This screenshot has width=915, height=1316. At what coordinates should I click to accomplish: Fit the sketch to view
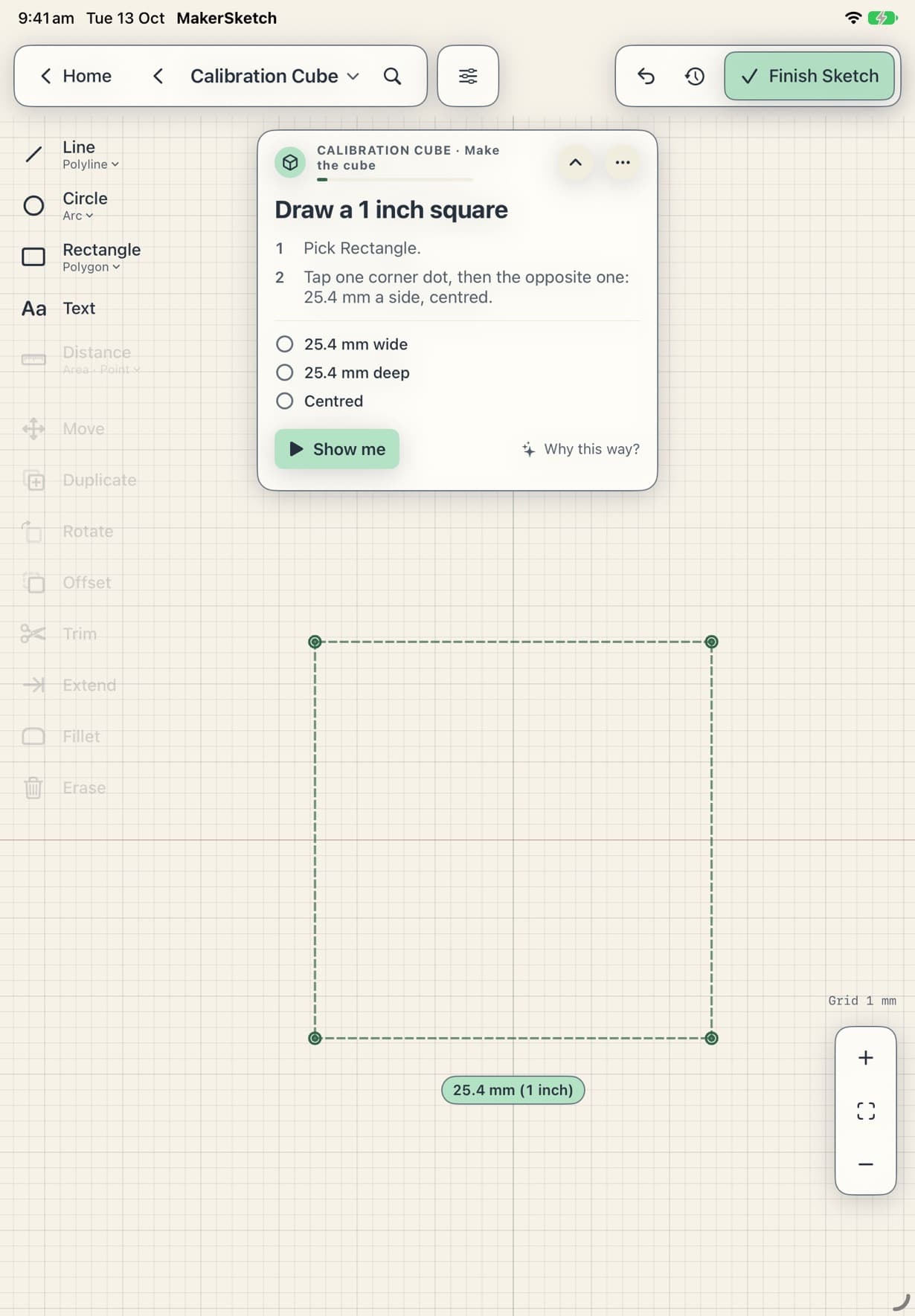pos(866,1111)
